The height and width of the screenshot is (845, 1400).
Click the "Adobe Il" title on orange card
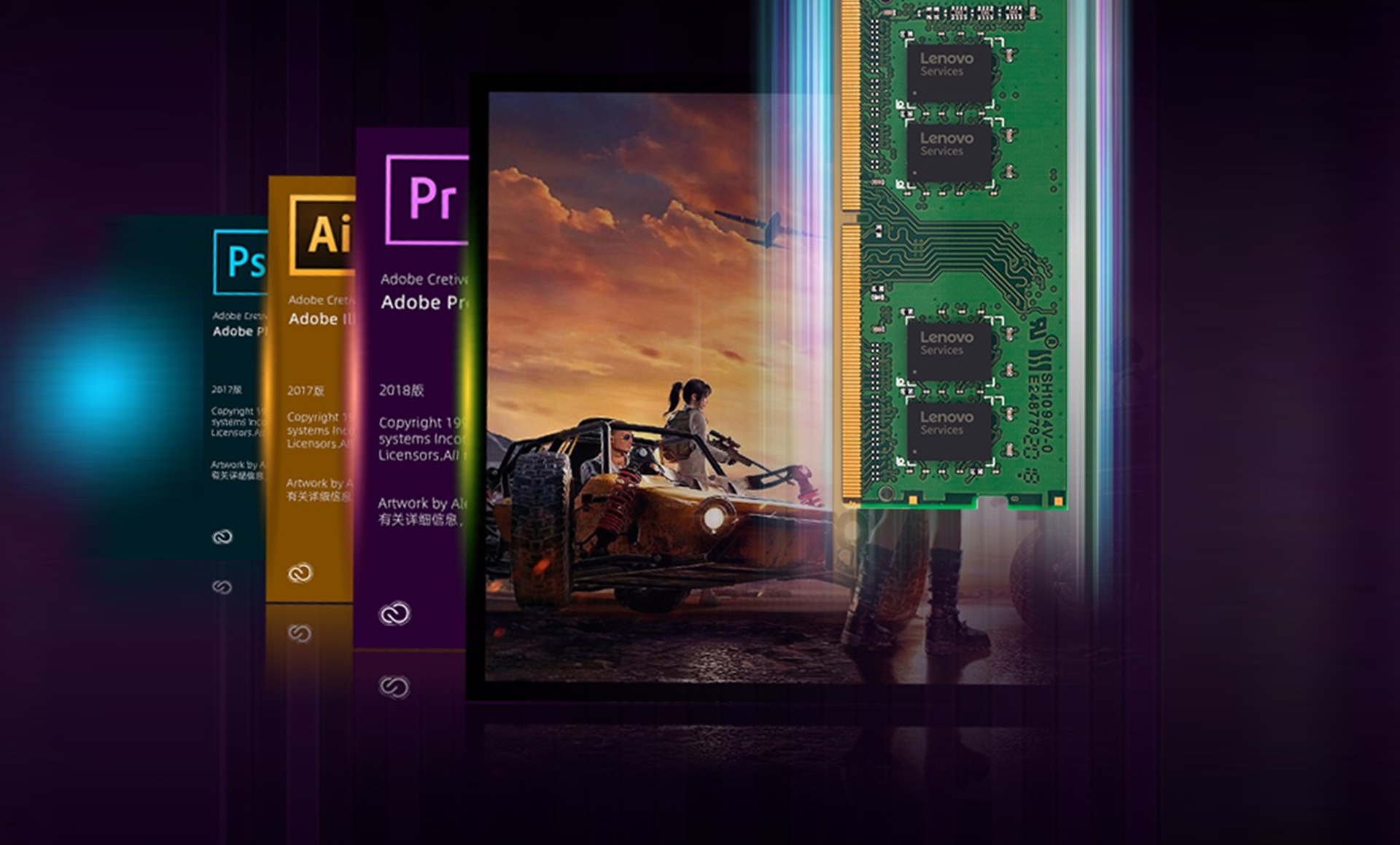tap(321, 319)
